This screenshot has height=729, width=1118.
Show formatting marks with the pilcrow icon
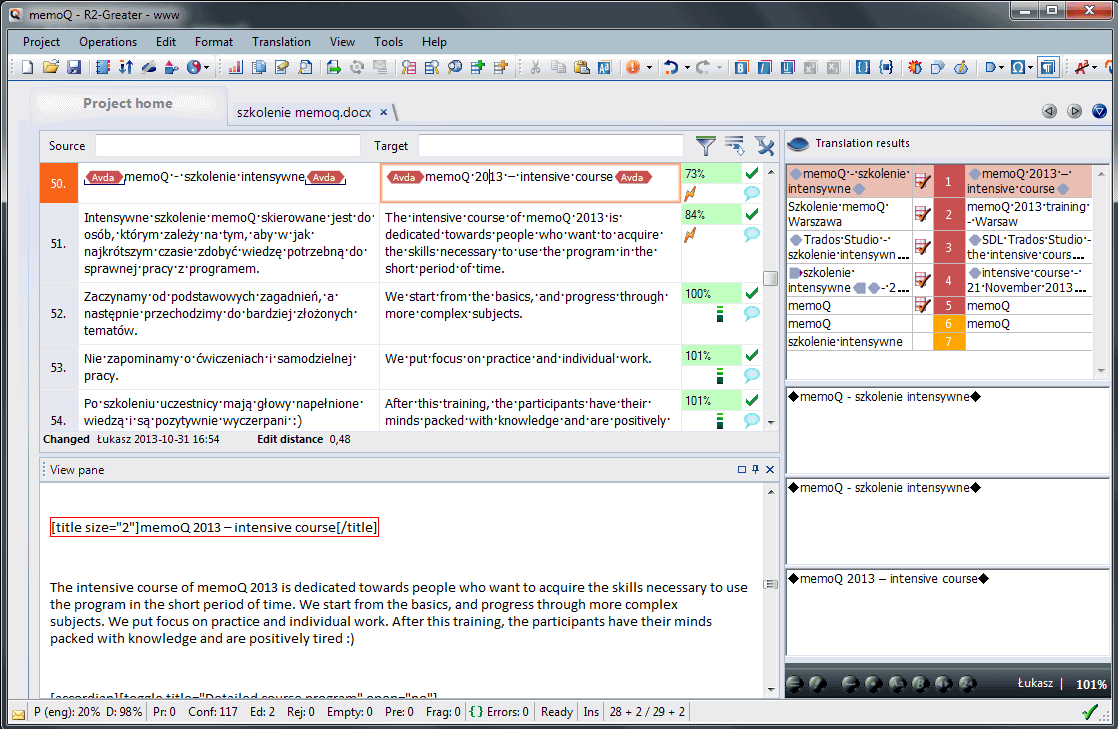pos(1047,67)
